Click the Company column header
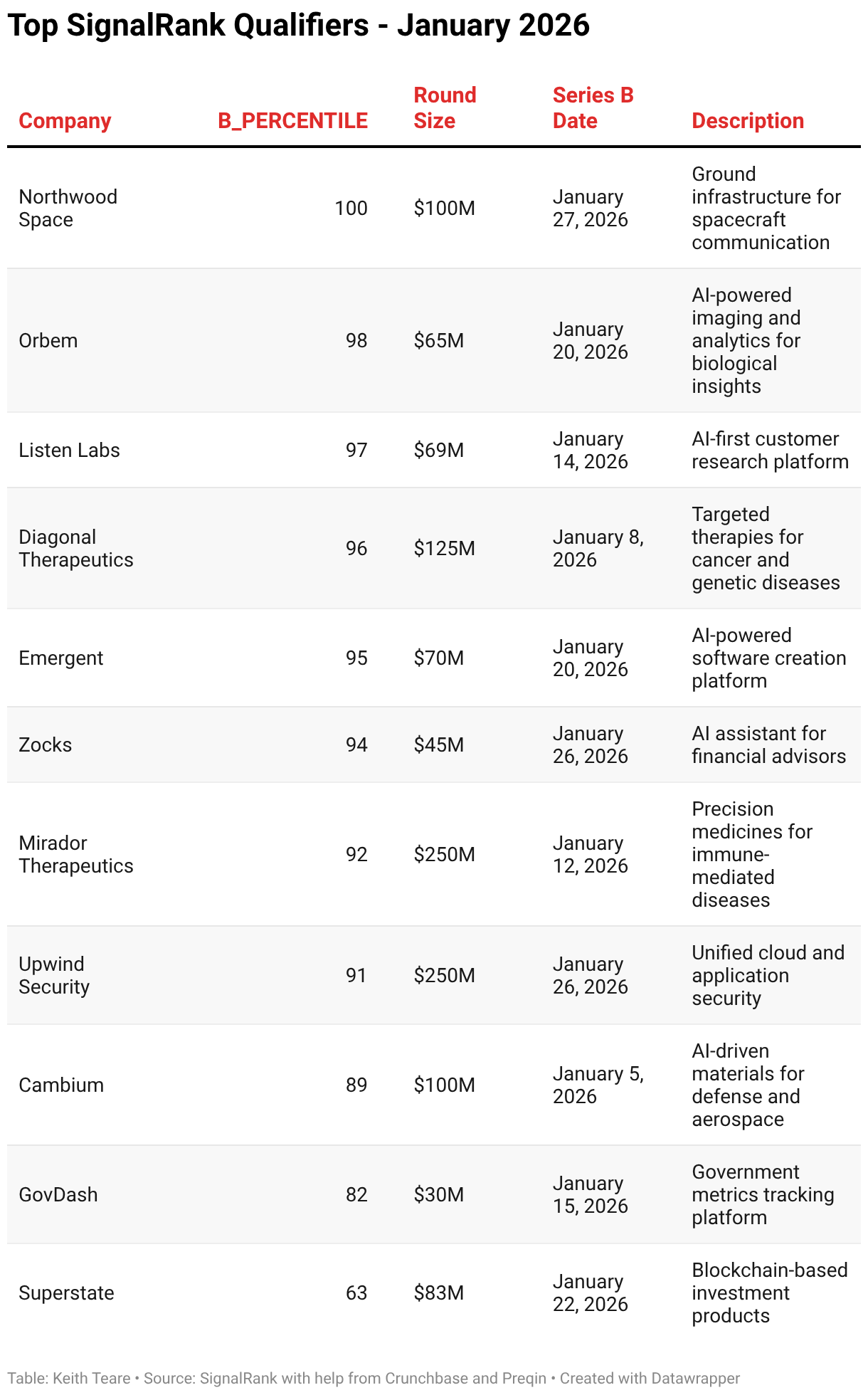 click(x=65, y=121)
